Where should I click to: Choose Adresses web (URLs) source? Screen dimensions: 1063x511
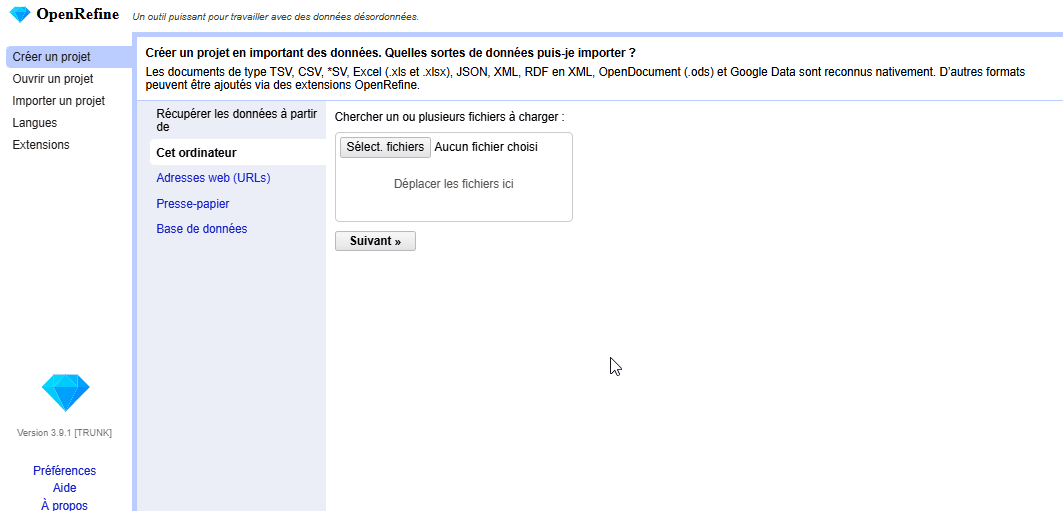tap(213, 178)
